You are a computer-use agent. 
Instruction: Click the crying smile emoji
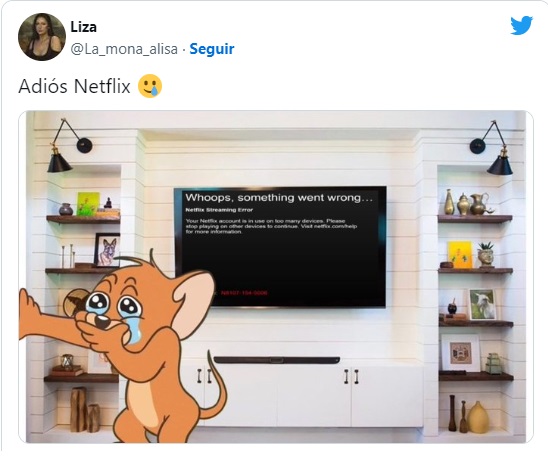tap(150, 86)
